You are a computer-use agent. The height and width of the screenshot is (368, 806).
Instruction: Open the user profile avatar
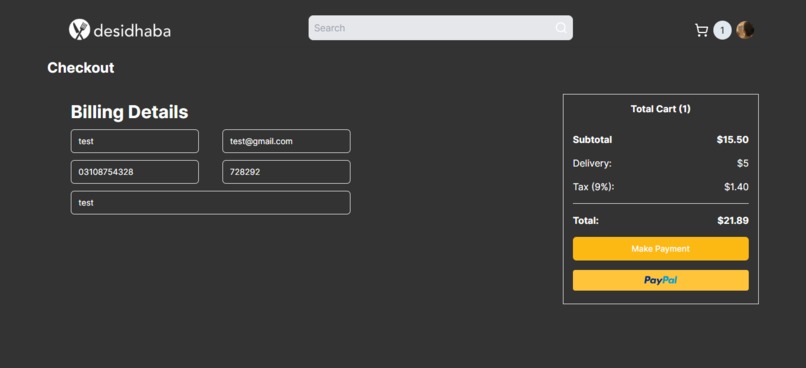coord(745,30)
